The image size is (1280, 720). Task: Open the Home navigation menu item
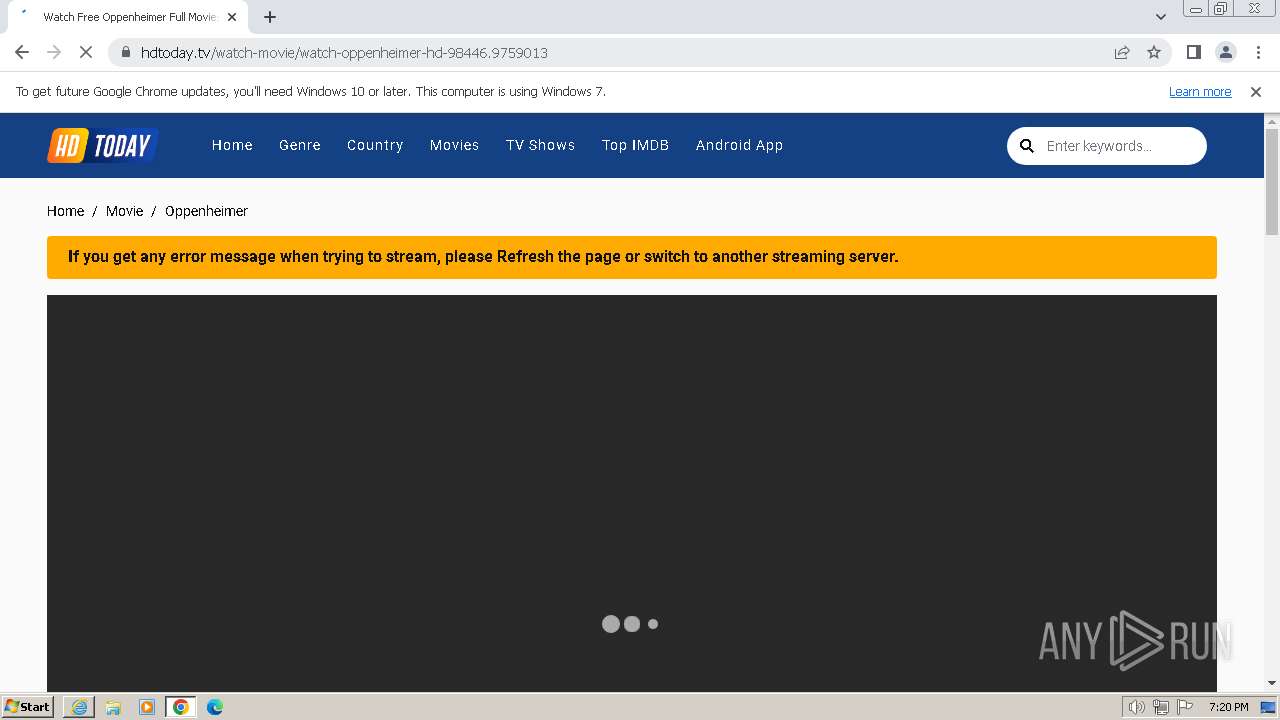pos(232,145)
